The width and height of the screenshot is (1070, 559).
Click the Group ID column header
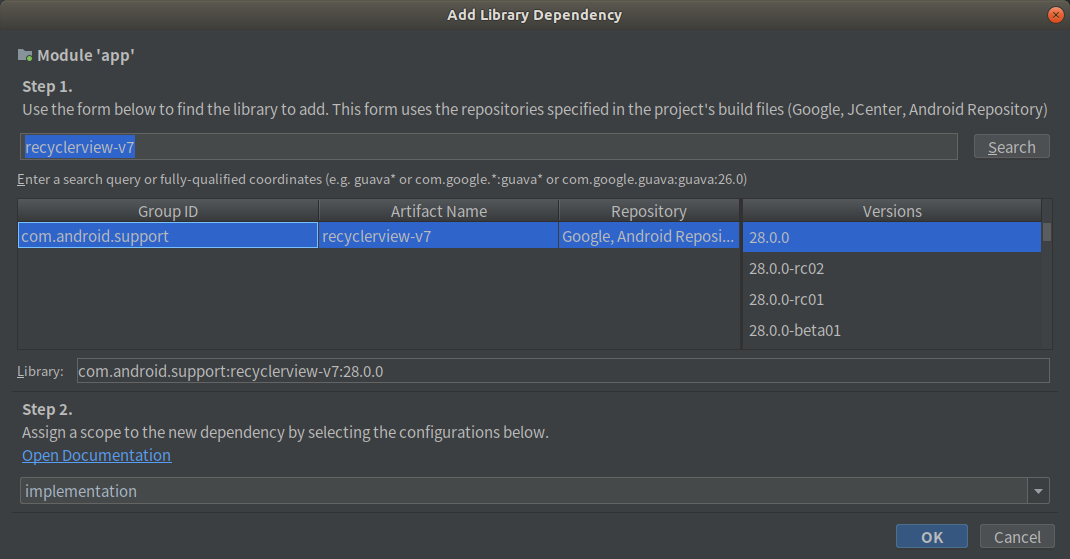(x=168, y=211)
